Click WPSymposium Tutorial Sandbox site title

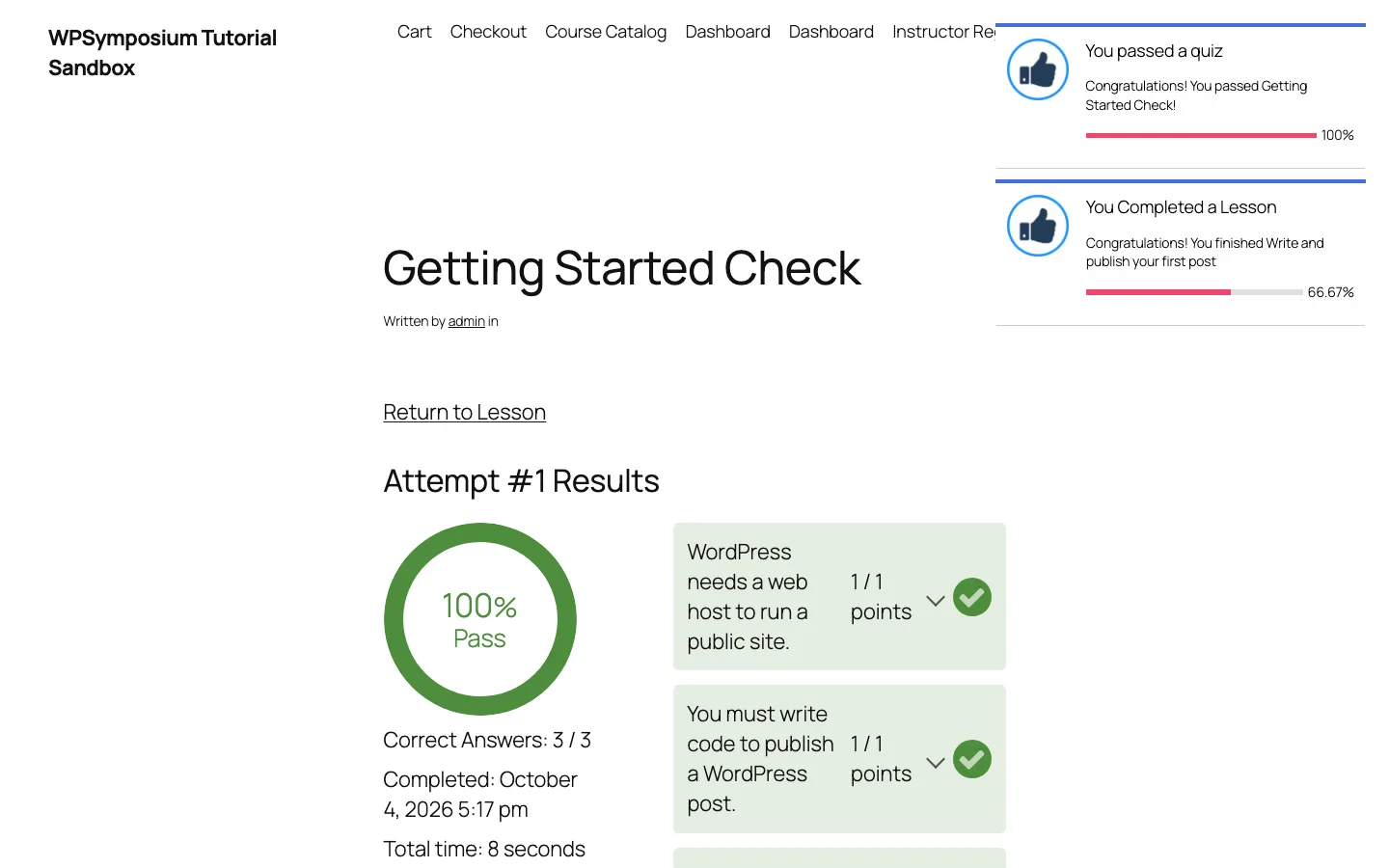[163, 53]
